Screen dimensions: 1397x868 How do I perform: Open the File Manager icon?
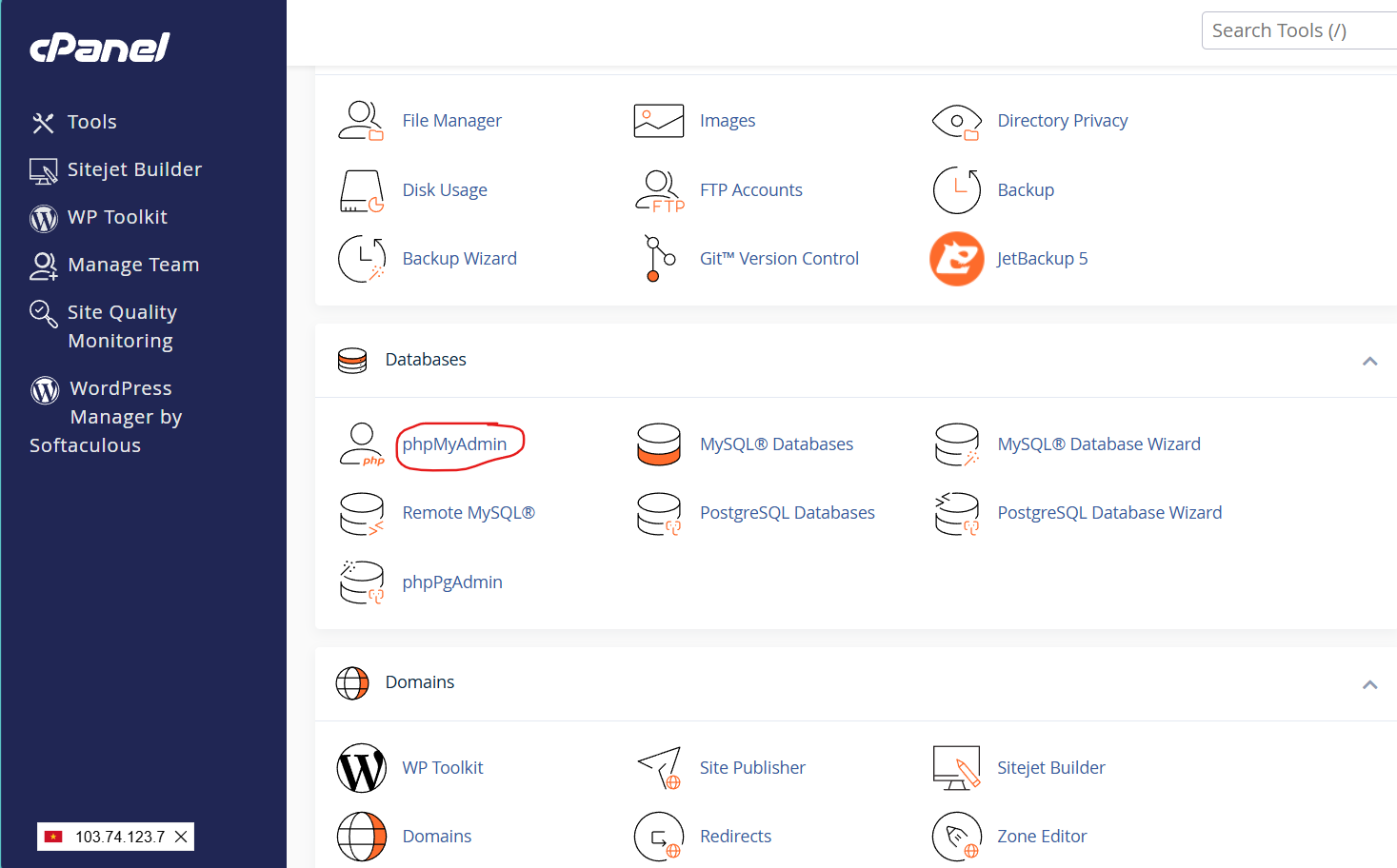(361, 121)
